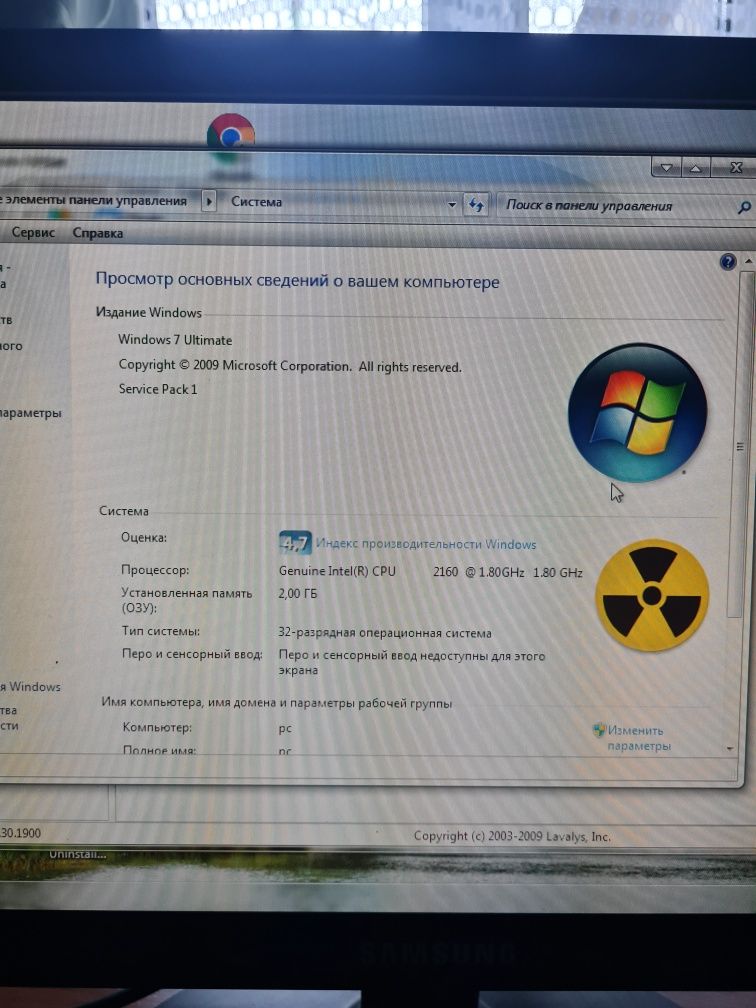Click the Genuine Intel(R) CPU processor text
756x1008 pixels.
click(338, 571)
